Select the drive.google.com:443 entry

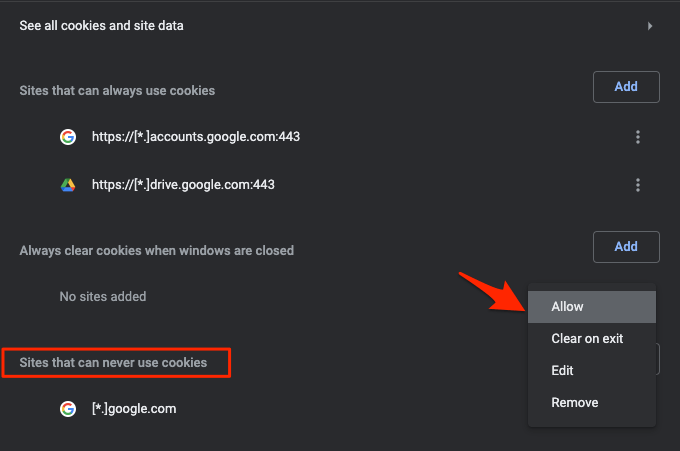[183, 185]
